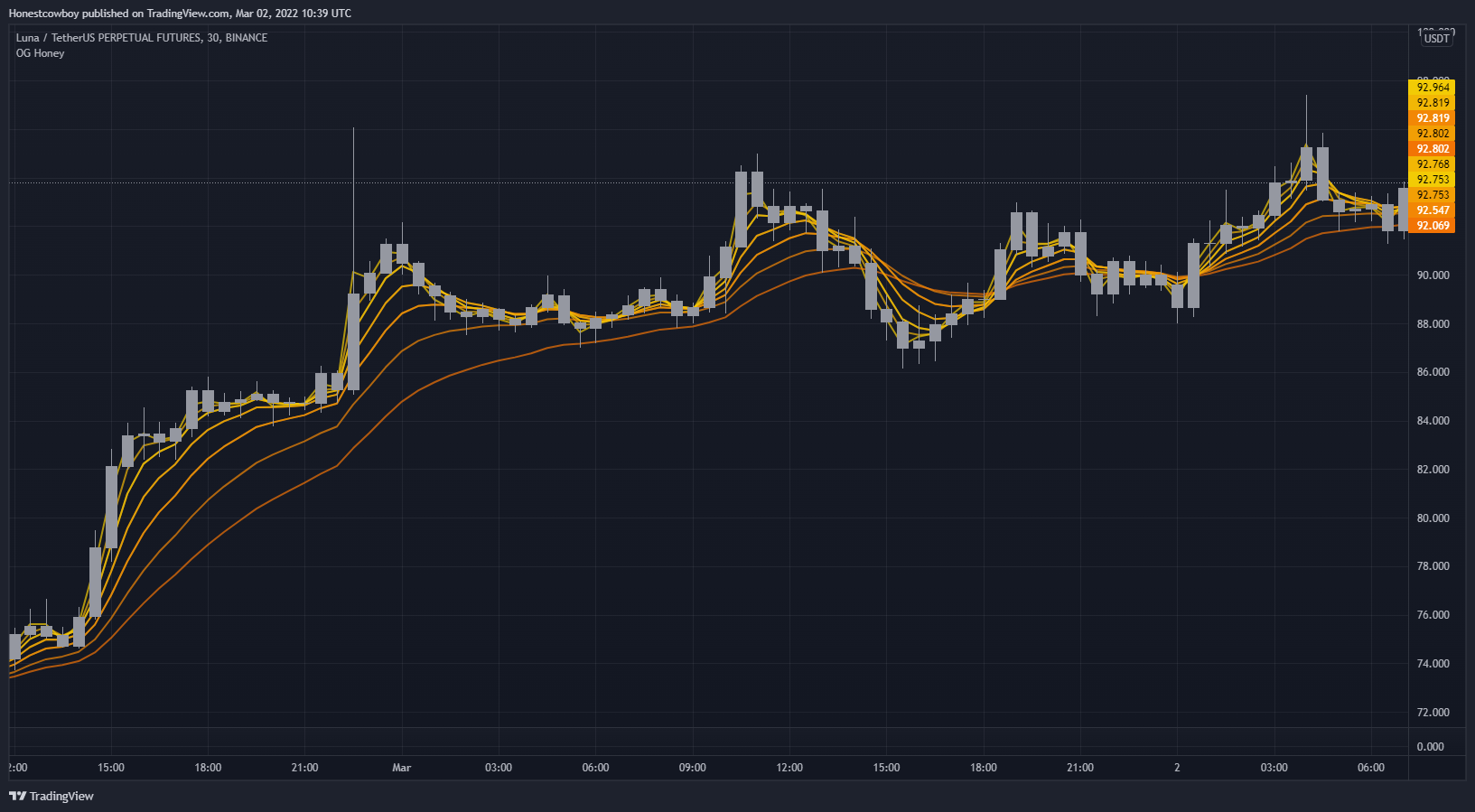Click the day 2 label on time axis
The image size is (1475, 812).
[1177, 768]
